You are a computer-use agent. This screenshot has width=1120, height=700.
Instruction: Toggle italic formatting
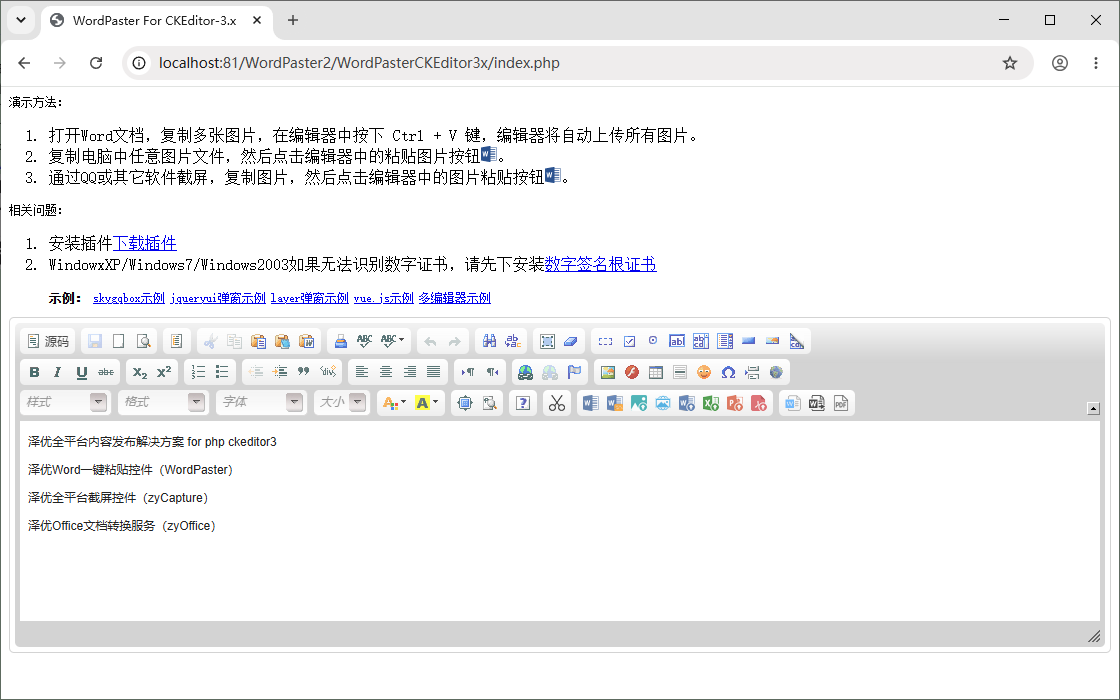click(57, 372)
